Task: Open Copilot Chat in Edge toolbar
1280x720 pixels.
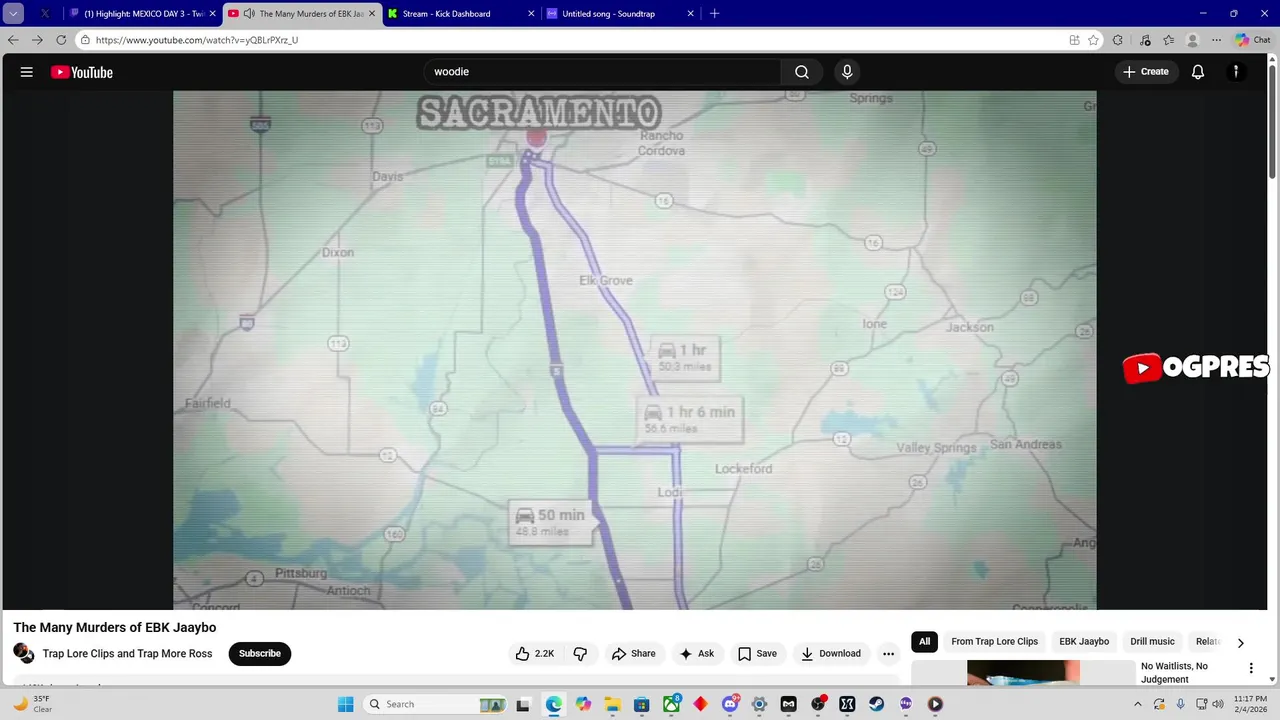Action: tap(1253, 40)
